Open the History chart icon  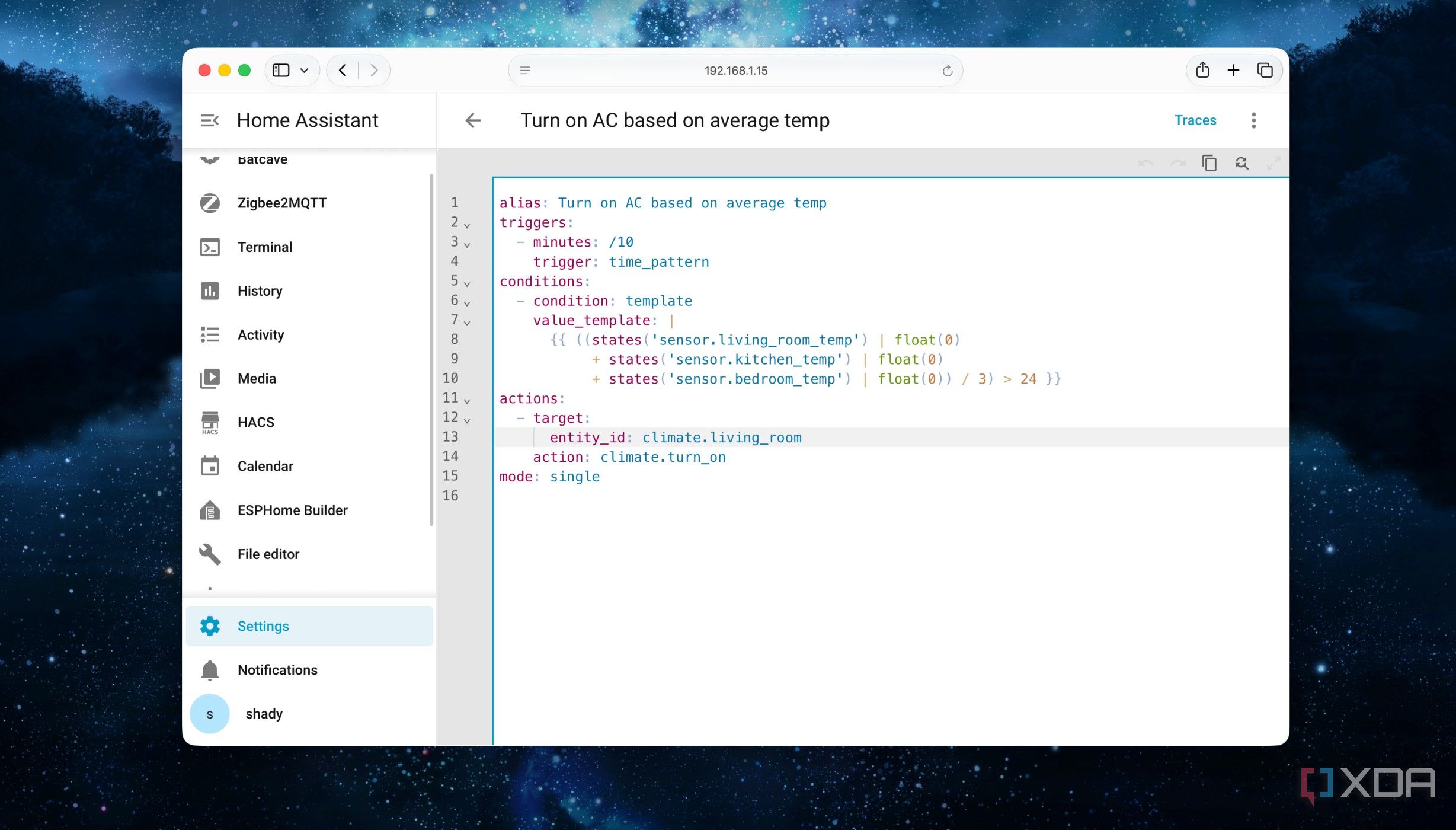pos(210,290)
